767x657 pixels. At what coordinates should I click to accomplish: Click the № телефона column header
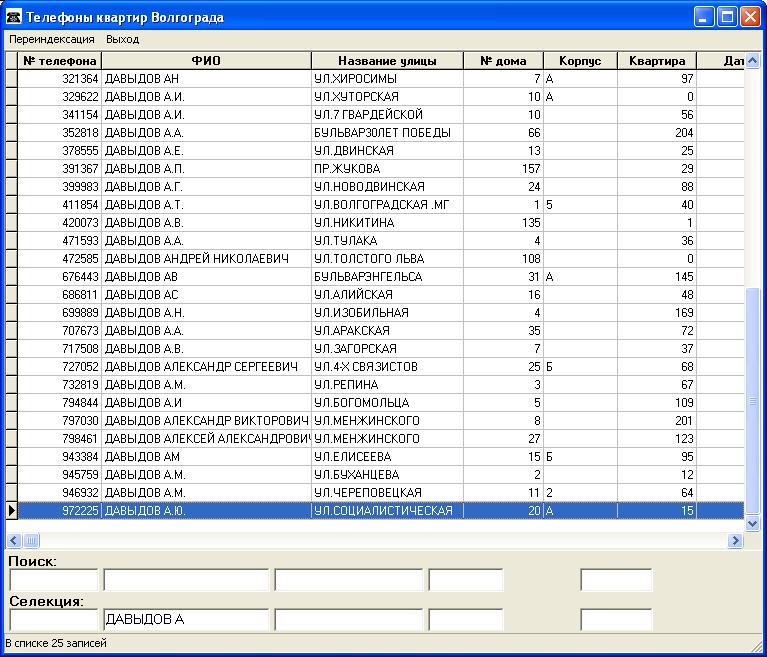click(x=60, y=61)
